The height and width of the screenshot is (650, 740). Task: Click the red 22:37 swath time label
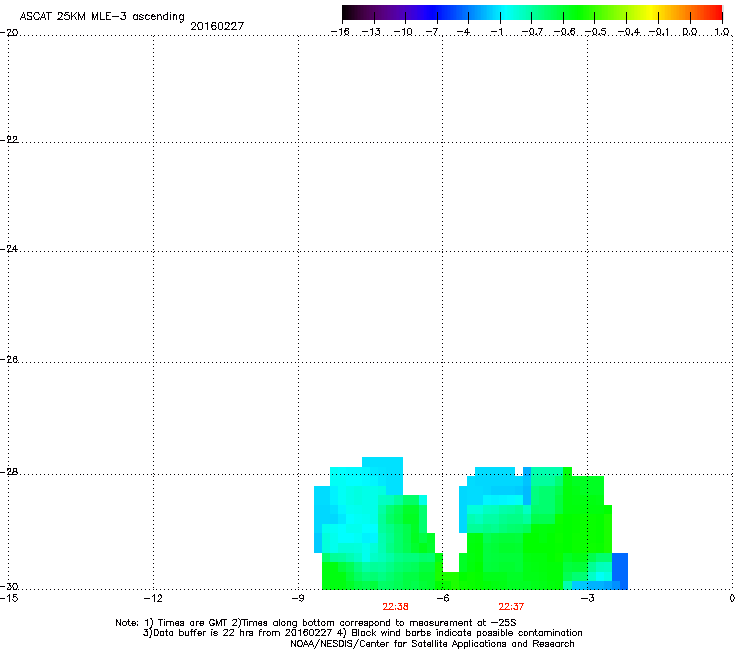(x=511, y=607)
